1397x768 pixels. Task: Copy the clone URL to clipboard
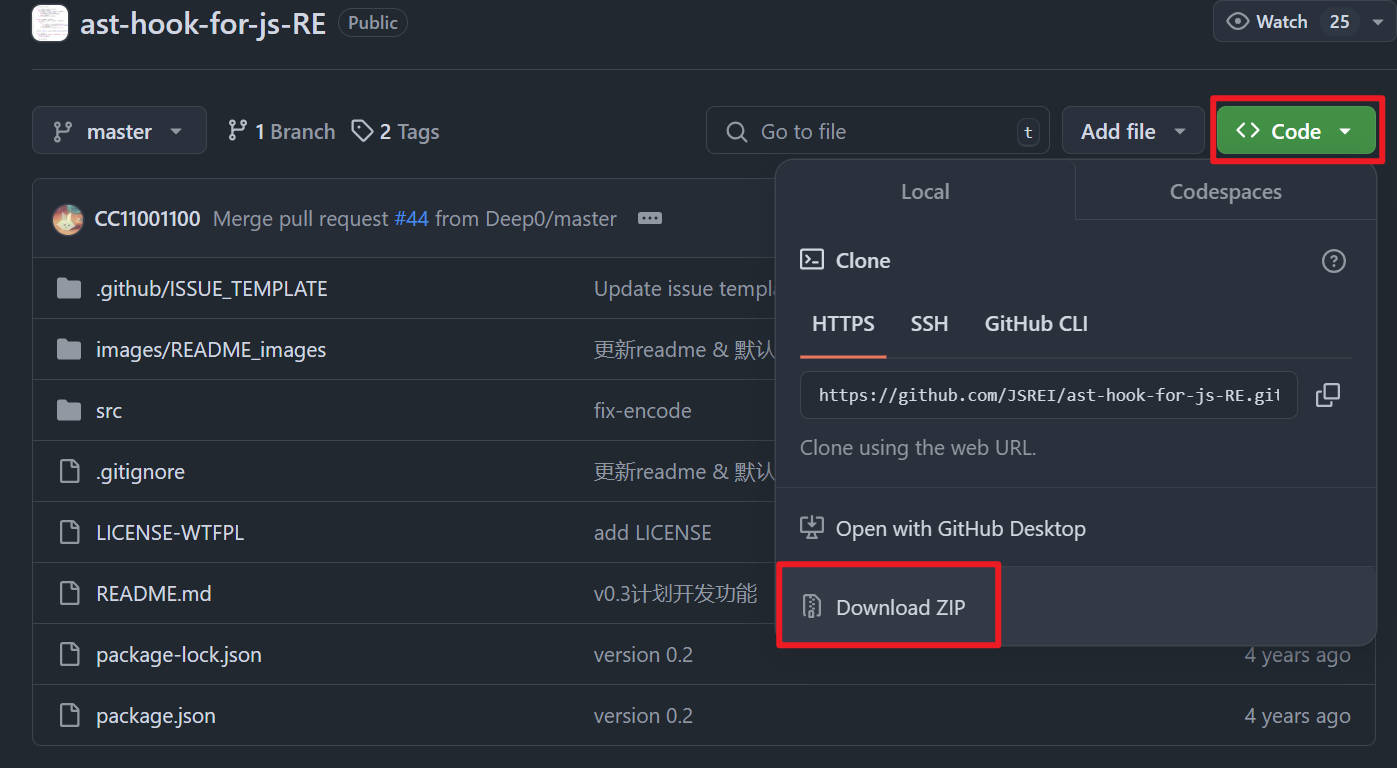coord(1328,395)
